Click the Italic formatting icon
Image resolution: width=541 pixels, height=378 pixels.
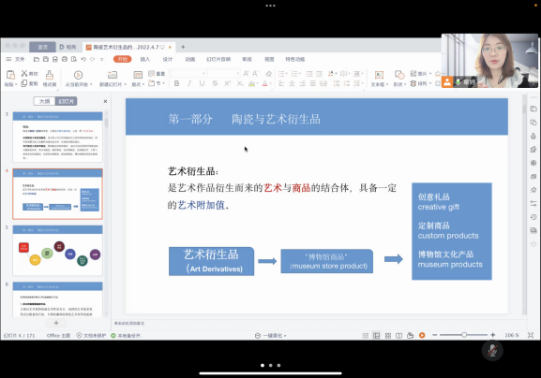(x=189, y=83)
